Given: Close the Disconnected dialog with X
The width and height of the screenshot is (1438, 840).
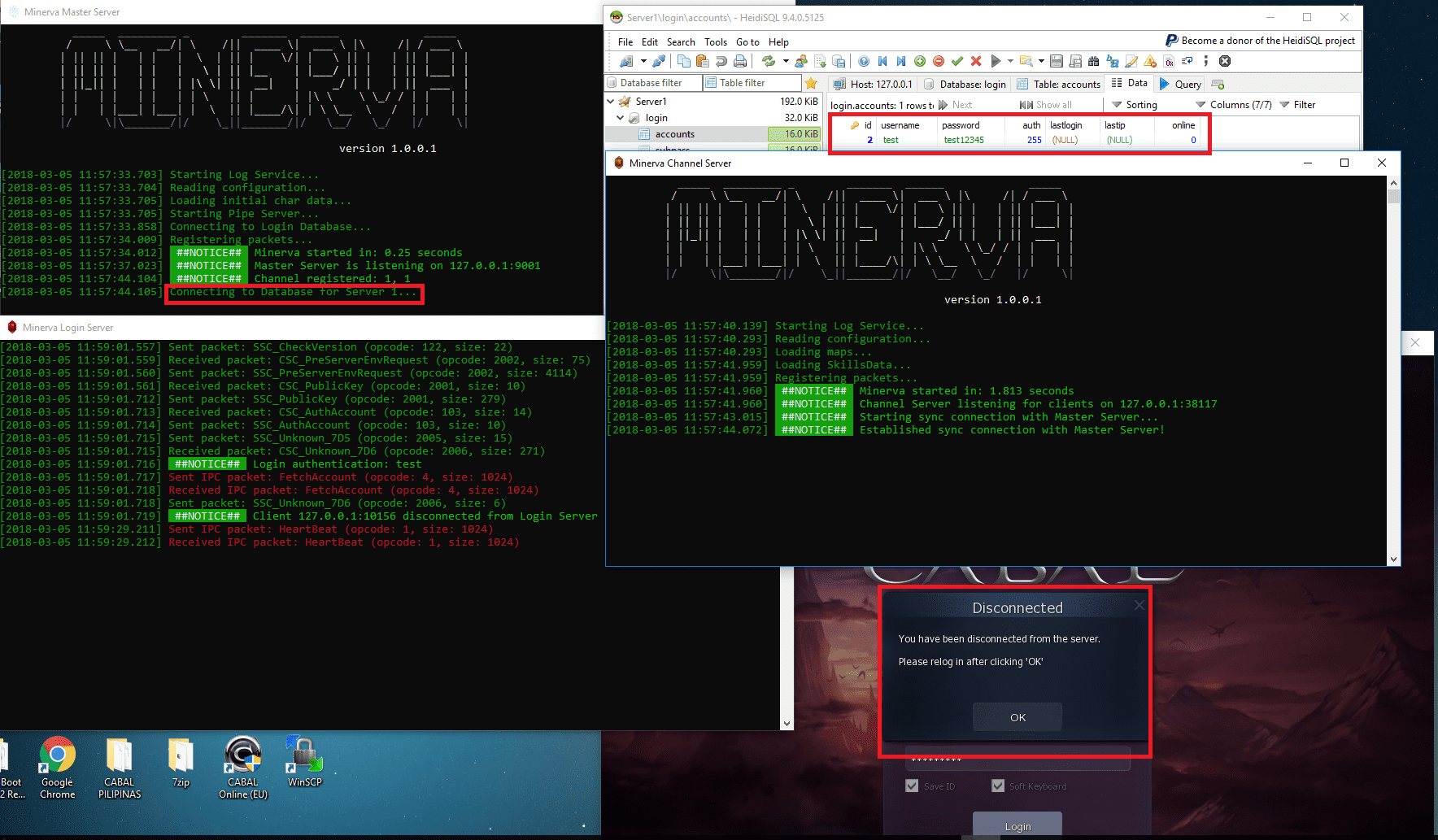Looking at the screenshot, I should 1139,605.
